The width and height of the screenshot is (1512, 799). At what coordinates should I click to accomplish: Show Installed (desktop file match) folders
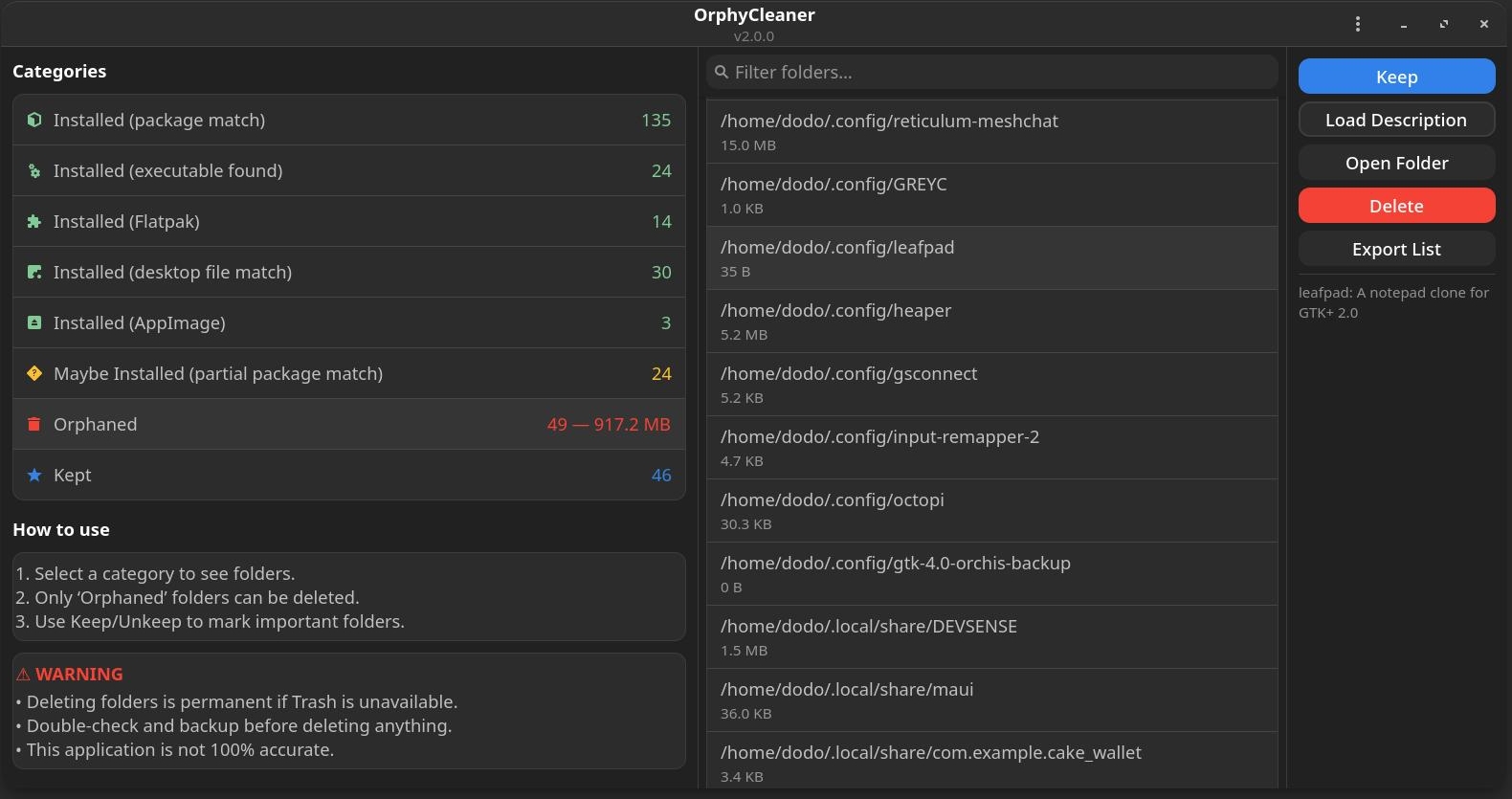click(349, 272)
